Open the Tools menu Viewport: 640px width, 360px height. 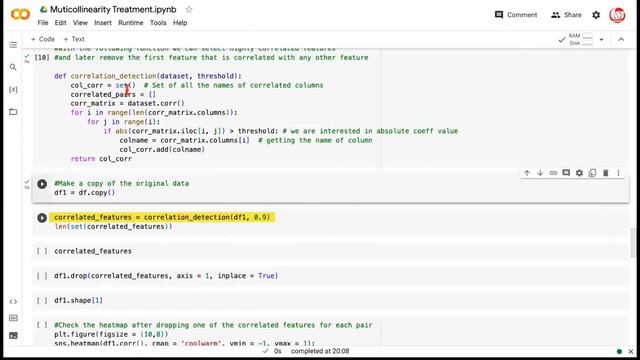tap(158, 23)
